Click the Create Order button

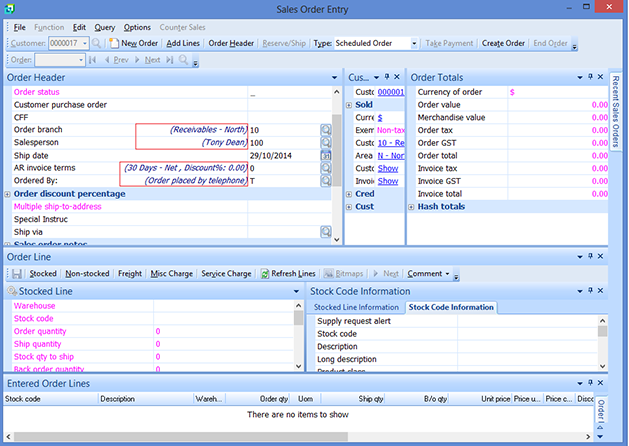point(503,43)
